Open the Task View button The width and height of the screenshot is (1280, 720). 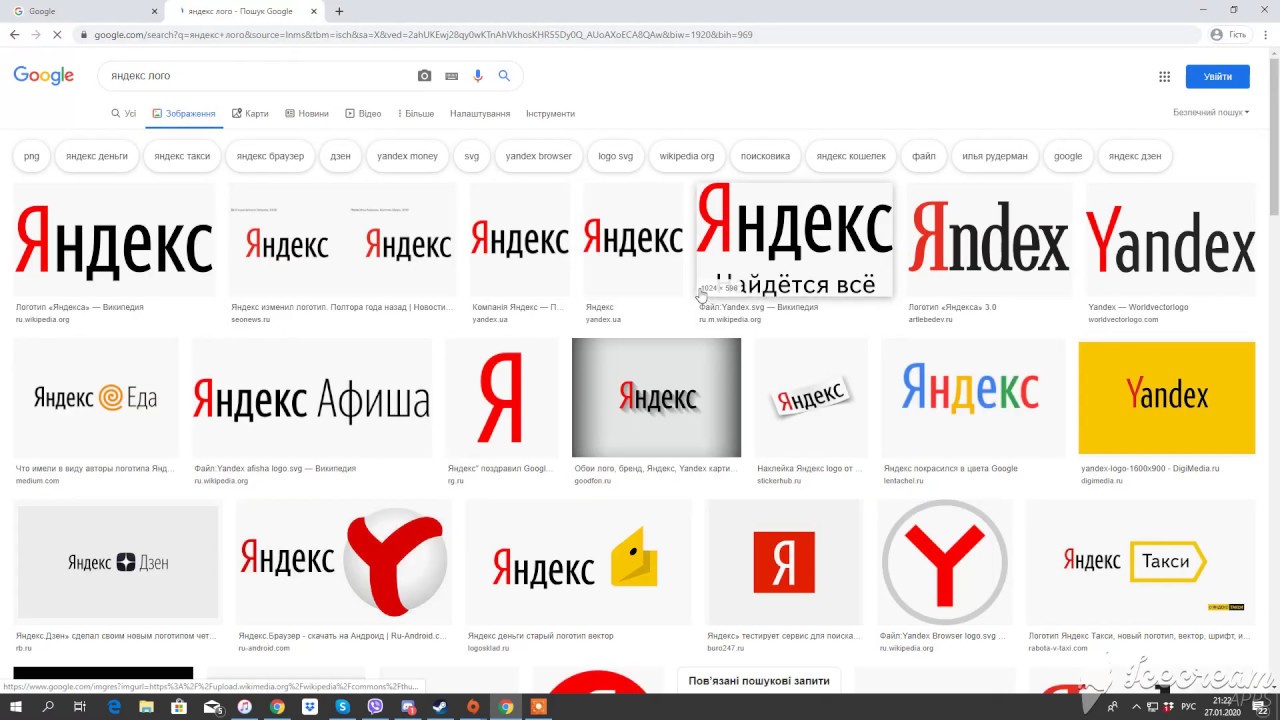[x=80, y=707]
